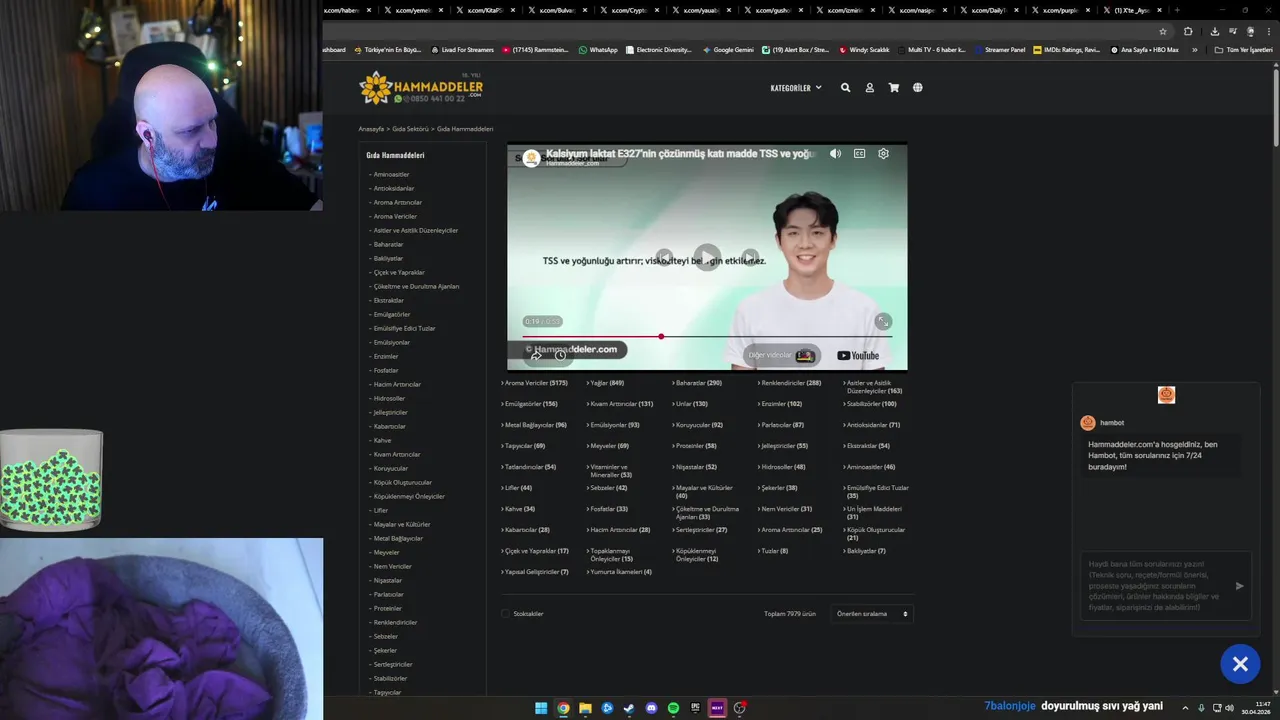The width and height of the screenshot is (1280, 720).
Task: Open video settings gear icon
Action: pos(883,154)
